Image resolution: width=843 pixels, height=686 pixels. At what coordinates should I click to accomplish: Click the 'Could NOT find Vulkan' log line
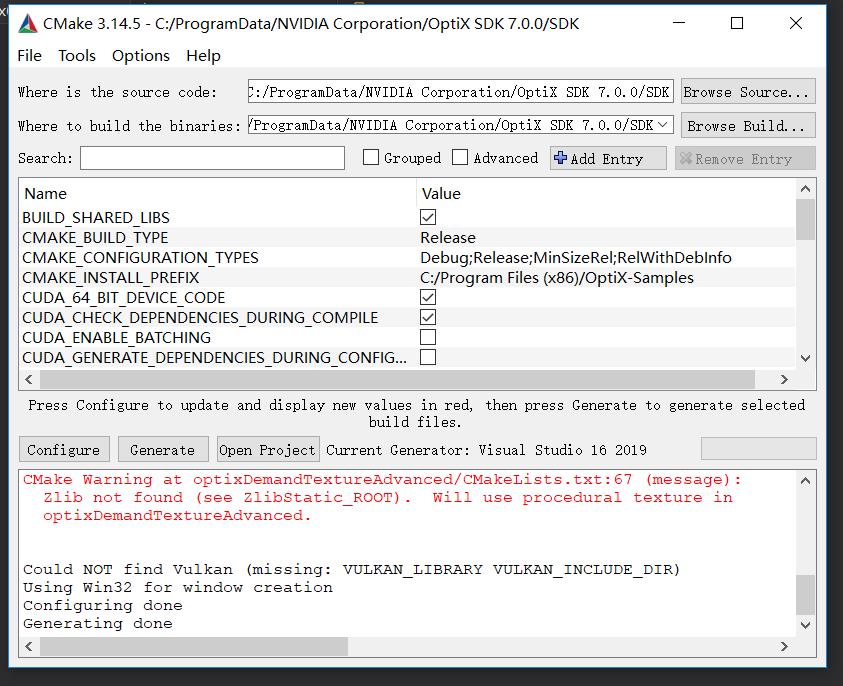tap(352, 569)
